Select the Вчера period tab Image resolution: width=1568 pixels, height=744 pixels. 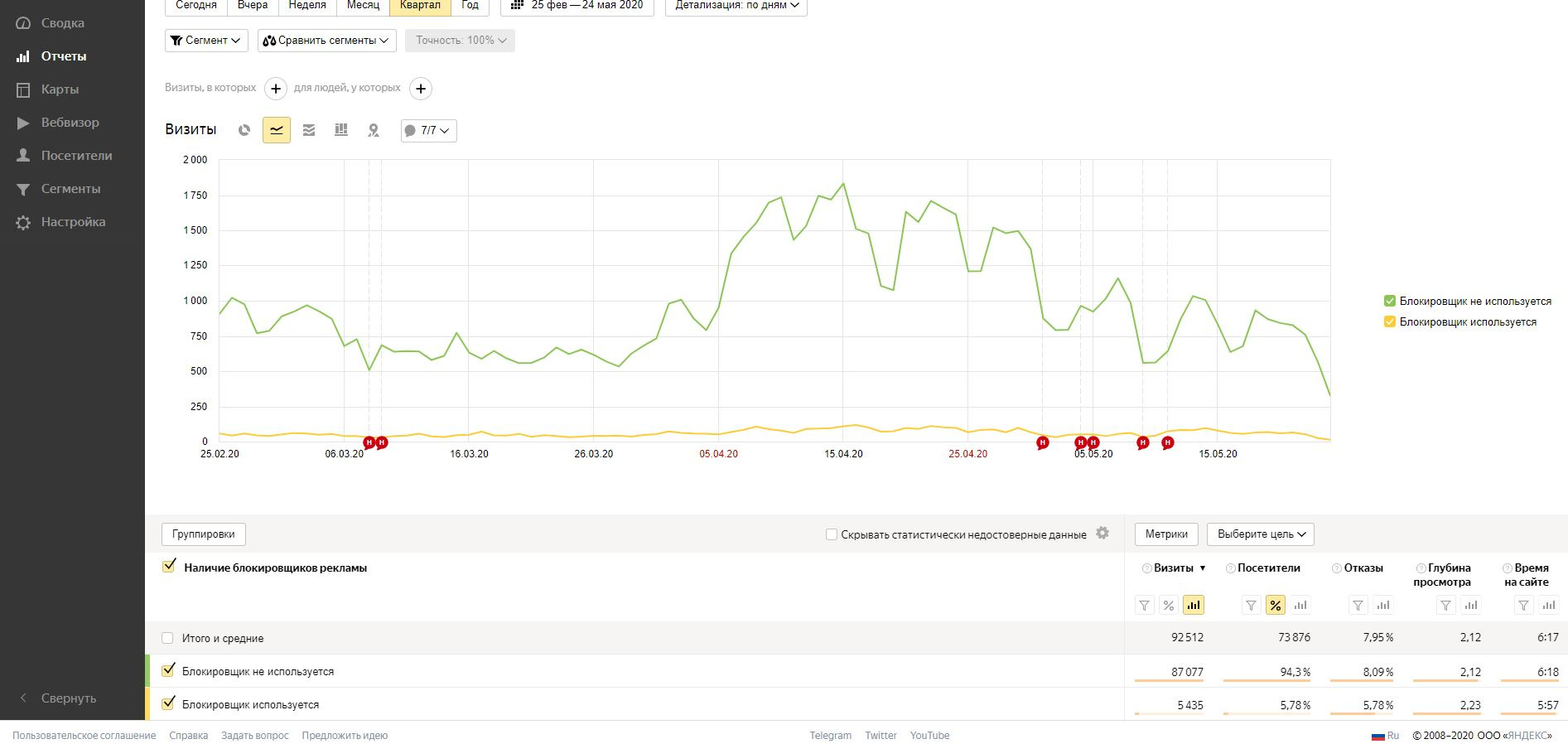(x=253, y=5)
